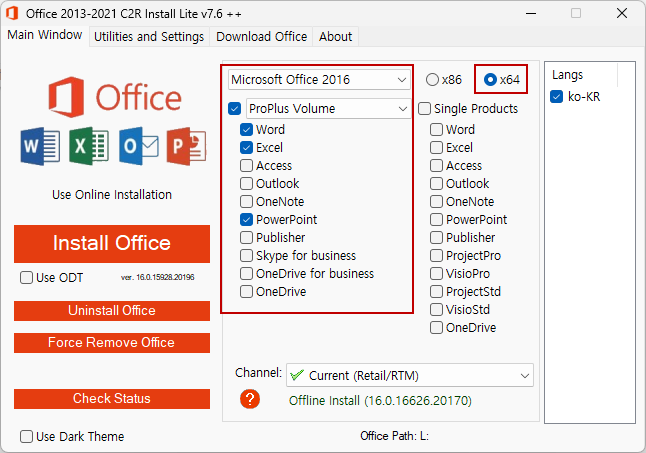Uncheck PowerPoint under ProPlus Volume
This screenshot has width=646, height=453.
point(246,219)
